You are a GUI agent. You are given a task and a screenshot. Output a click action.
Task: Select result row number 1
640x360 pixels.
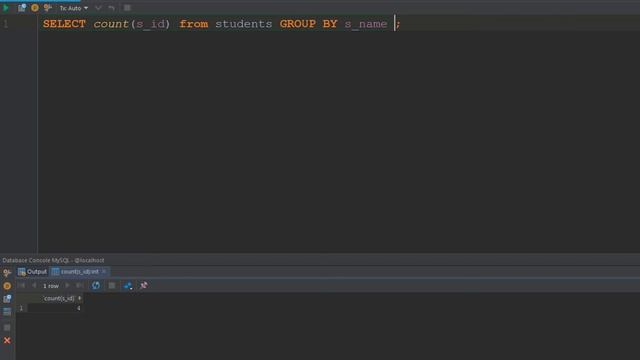coord(21,308)
